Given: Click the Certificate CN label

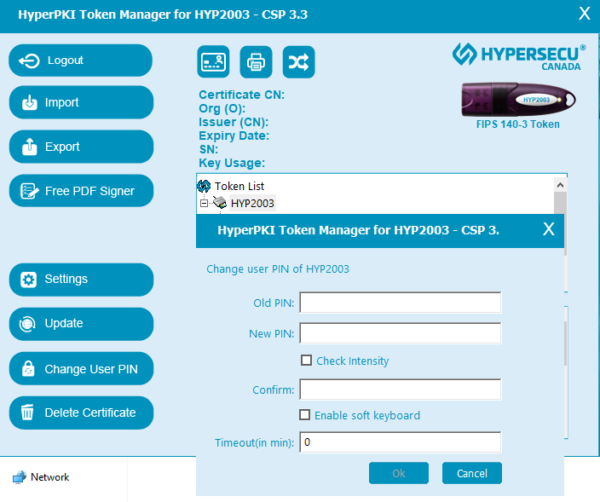Looking at the screenshot, I should coord(242,95).
